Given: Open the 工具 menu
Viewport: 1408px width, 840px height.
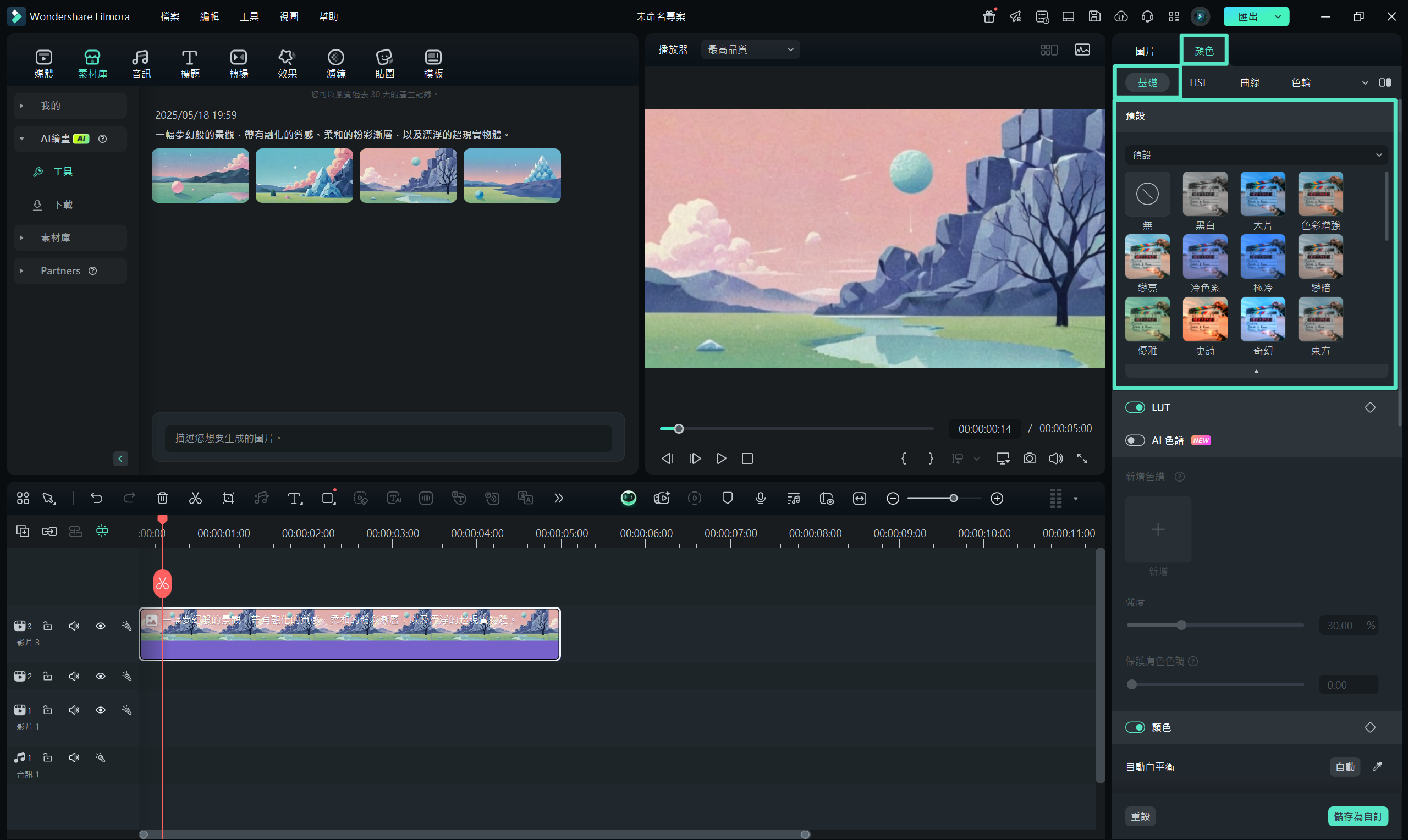Looking at the screenshot, I should (249, 16).
